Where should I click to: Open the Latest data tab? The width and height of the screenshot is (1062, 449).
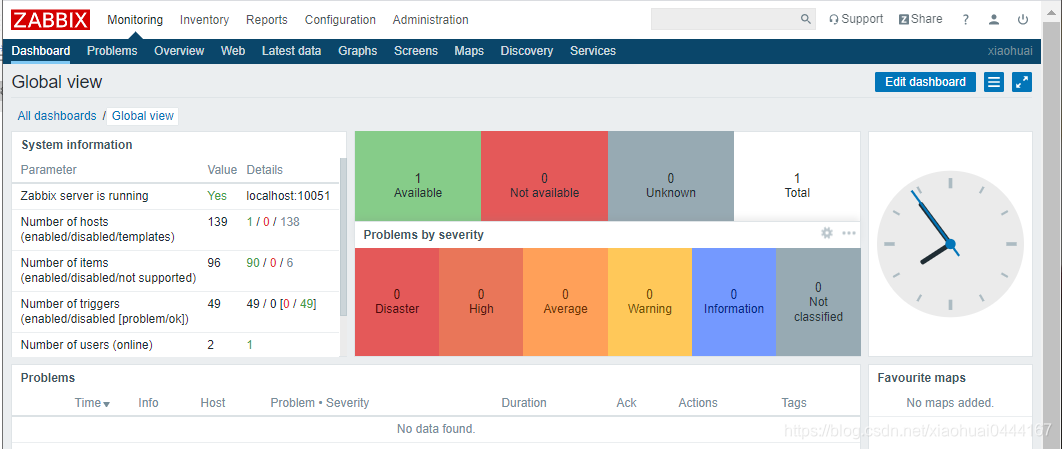(x=291, y=51)
